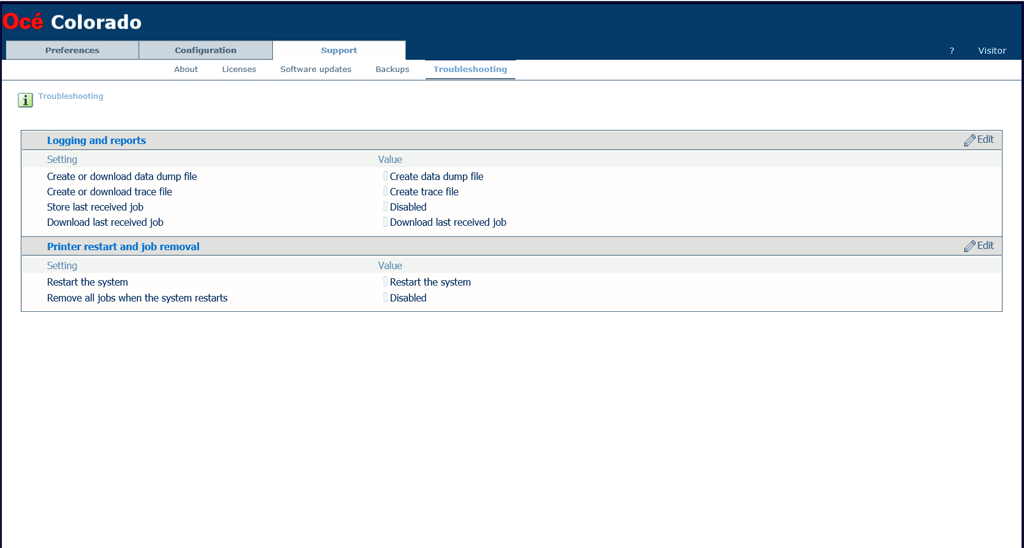Edit Printer restart and job removal section
The width and height of the screenshot is (1024, 548).
(x=978, y=246)
